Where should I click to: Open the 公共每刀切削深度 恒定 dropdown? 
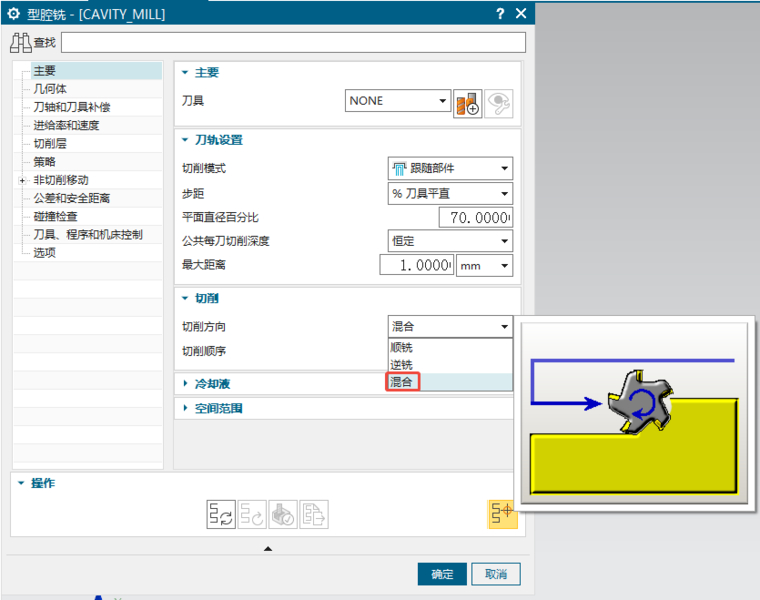(x=450, y=241)
